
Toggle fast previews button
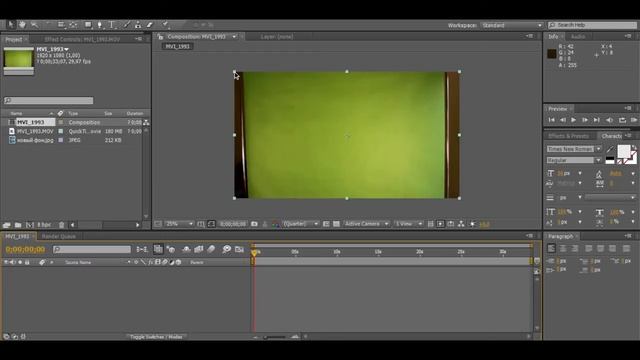440,224
